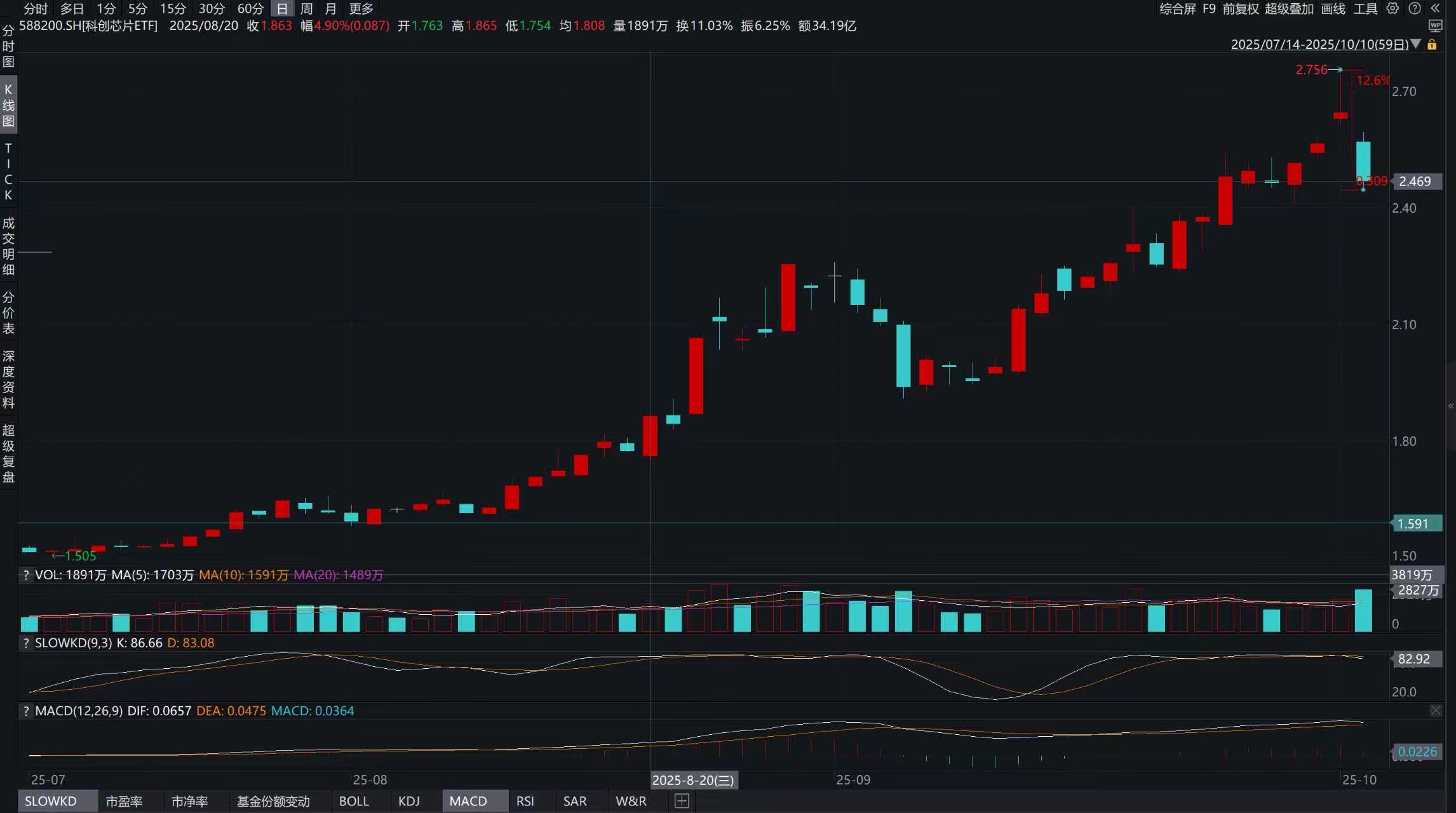The width and height of the screenshot is (1456, 813).
Task: Click the MACD help question mark
Action: pos(25,711)
